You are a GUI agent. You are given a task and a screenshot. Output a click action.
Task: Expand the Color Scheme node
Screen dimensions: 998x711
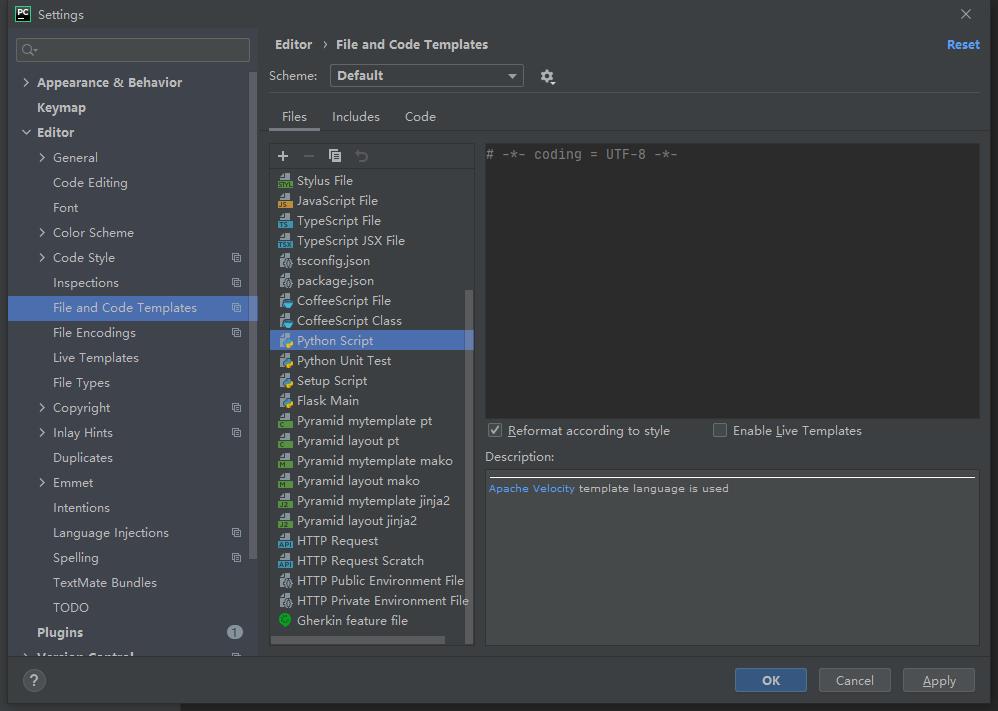coord(42,233)
